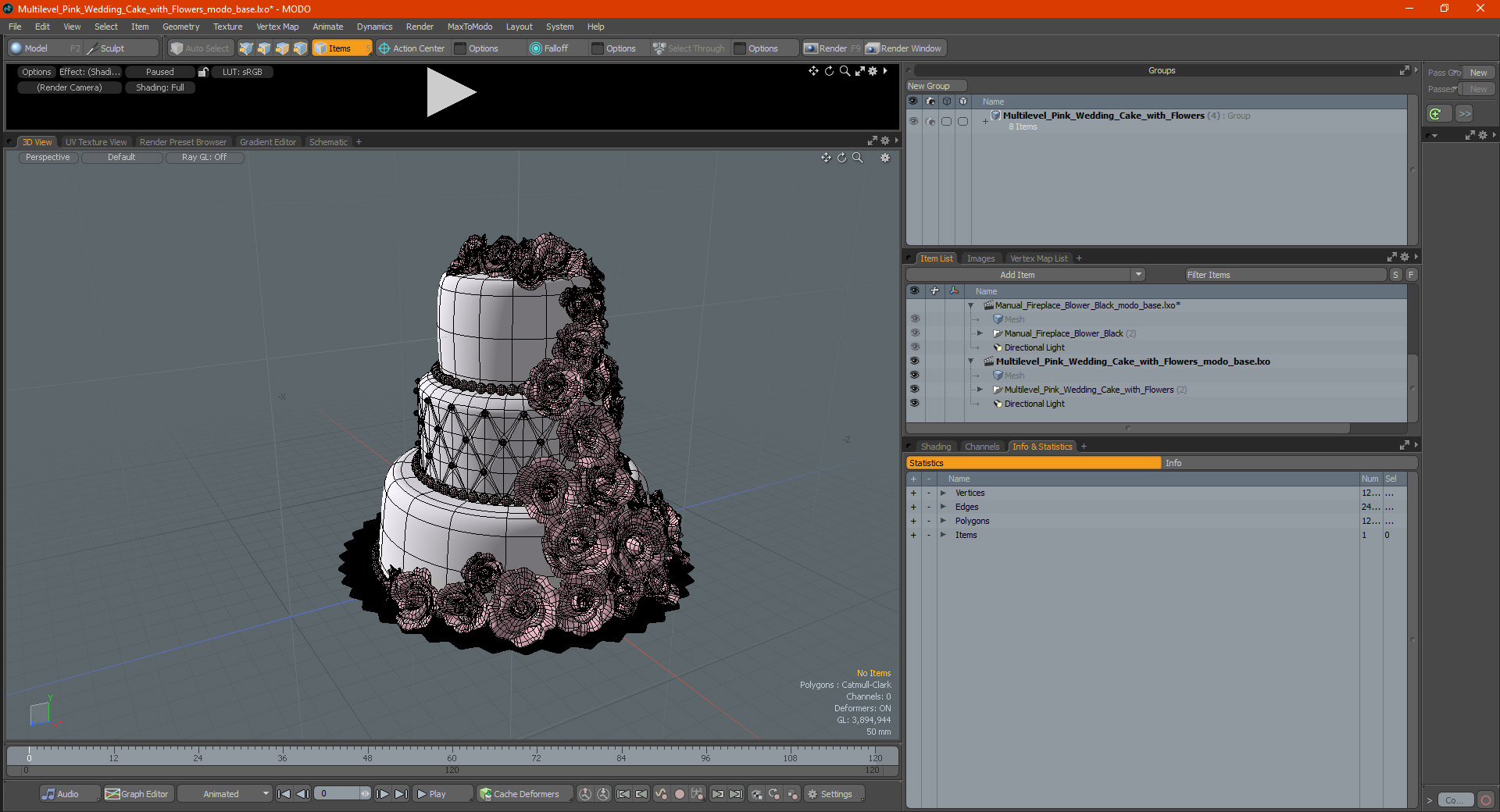Click the LUT: sRGB setting
Image resolution: width=1500 pixels, height=812 pixels.
click(242, 72)
